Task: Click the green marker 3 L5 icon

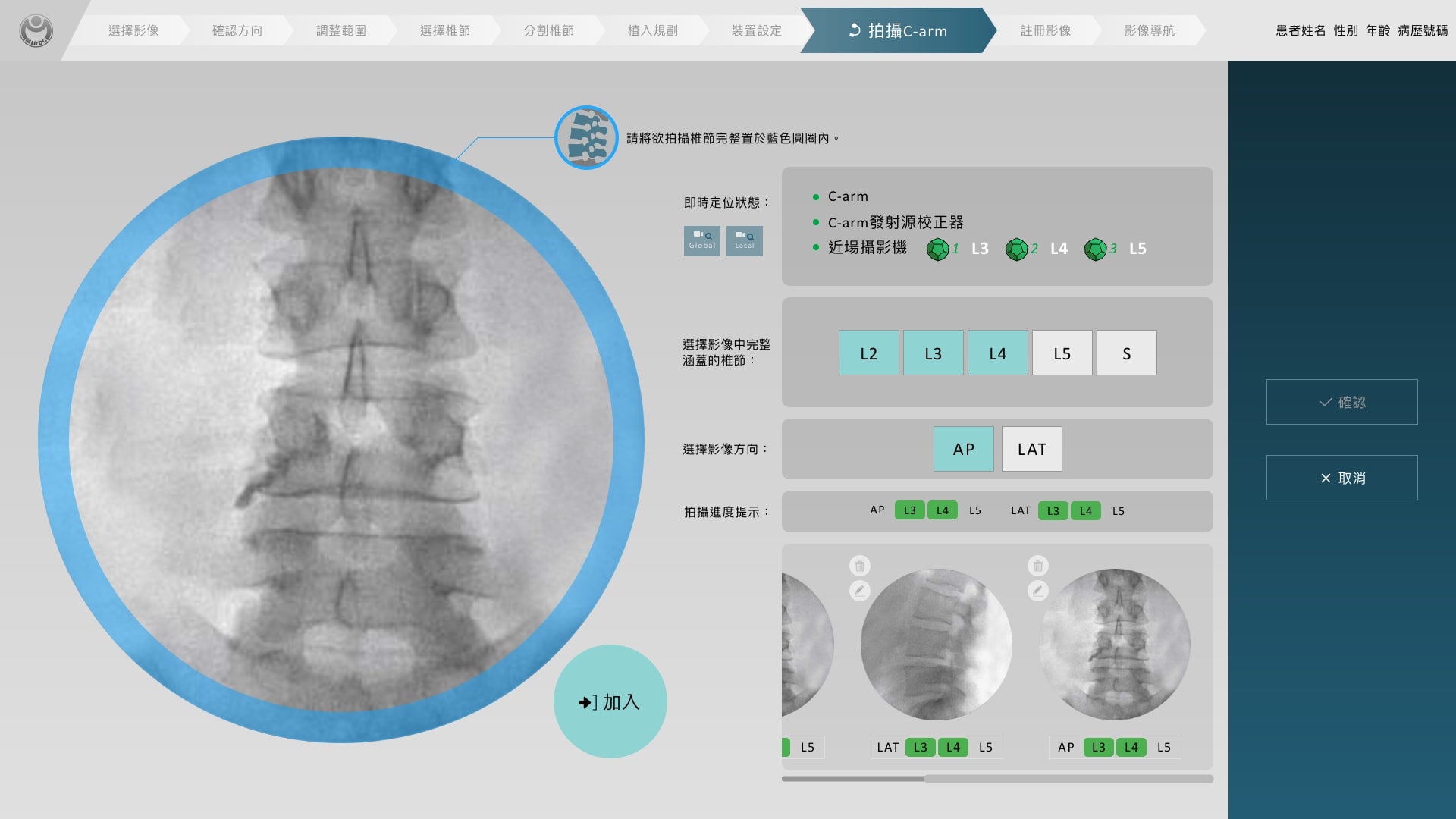Action: 1095,249
